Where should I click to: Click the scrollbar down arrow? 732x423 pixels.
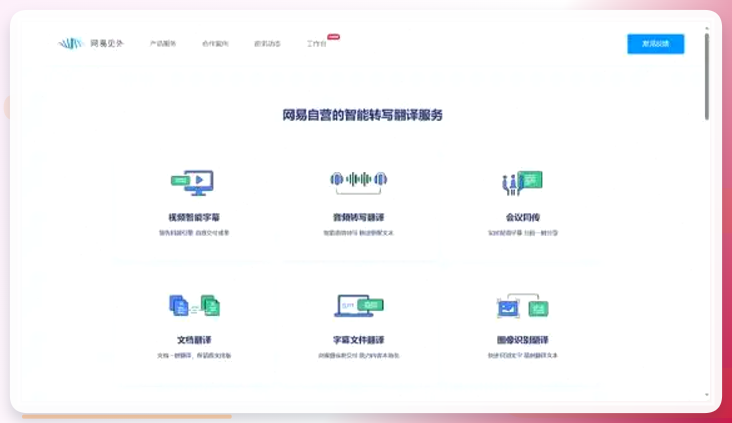tap(707, 395)
